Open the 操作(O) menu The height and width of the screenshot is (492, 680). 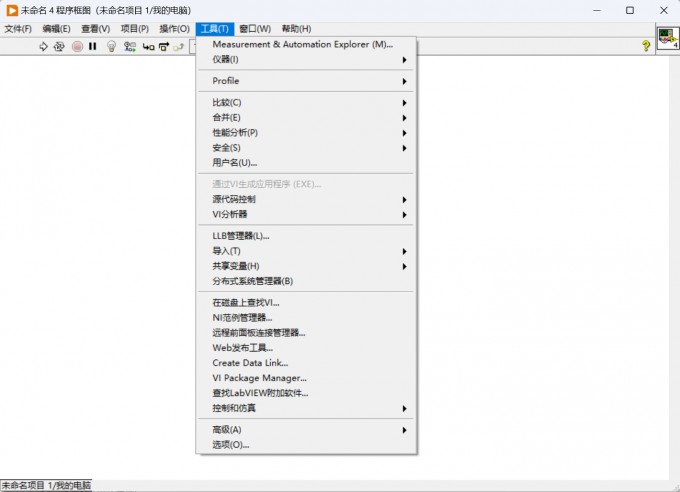point(174,29)
